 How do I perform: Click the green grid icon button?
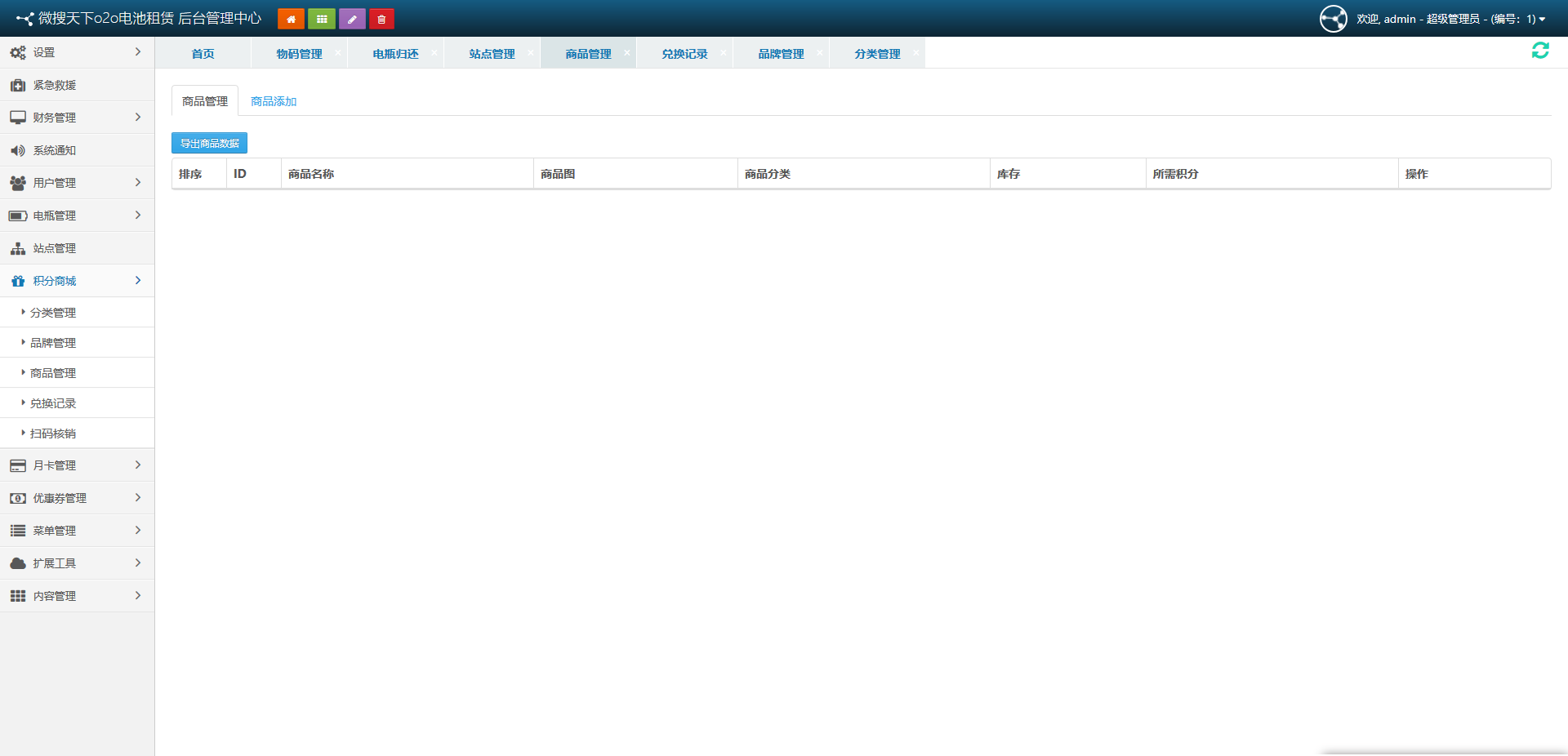coord(322,19)
